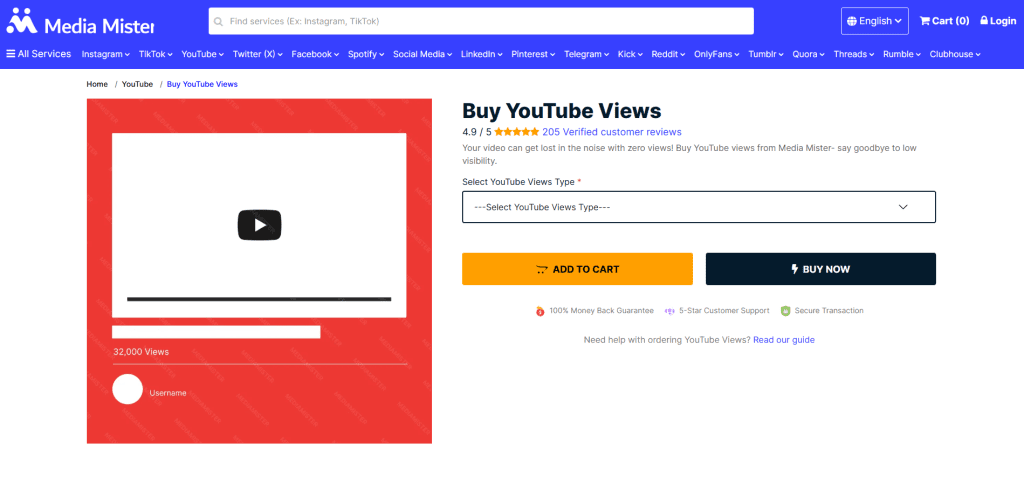Expand the Instagram menu
1024x484 pixels.
click(106, 54)
